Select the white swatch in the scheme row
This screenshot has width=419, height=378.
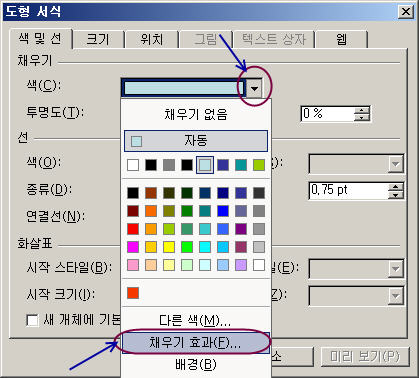tap(133, 165)
